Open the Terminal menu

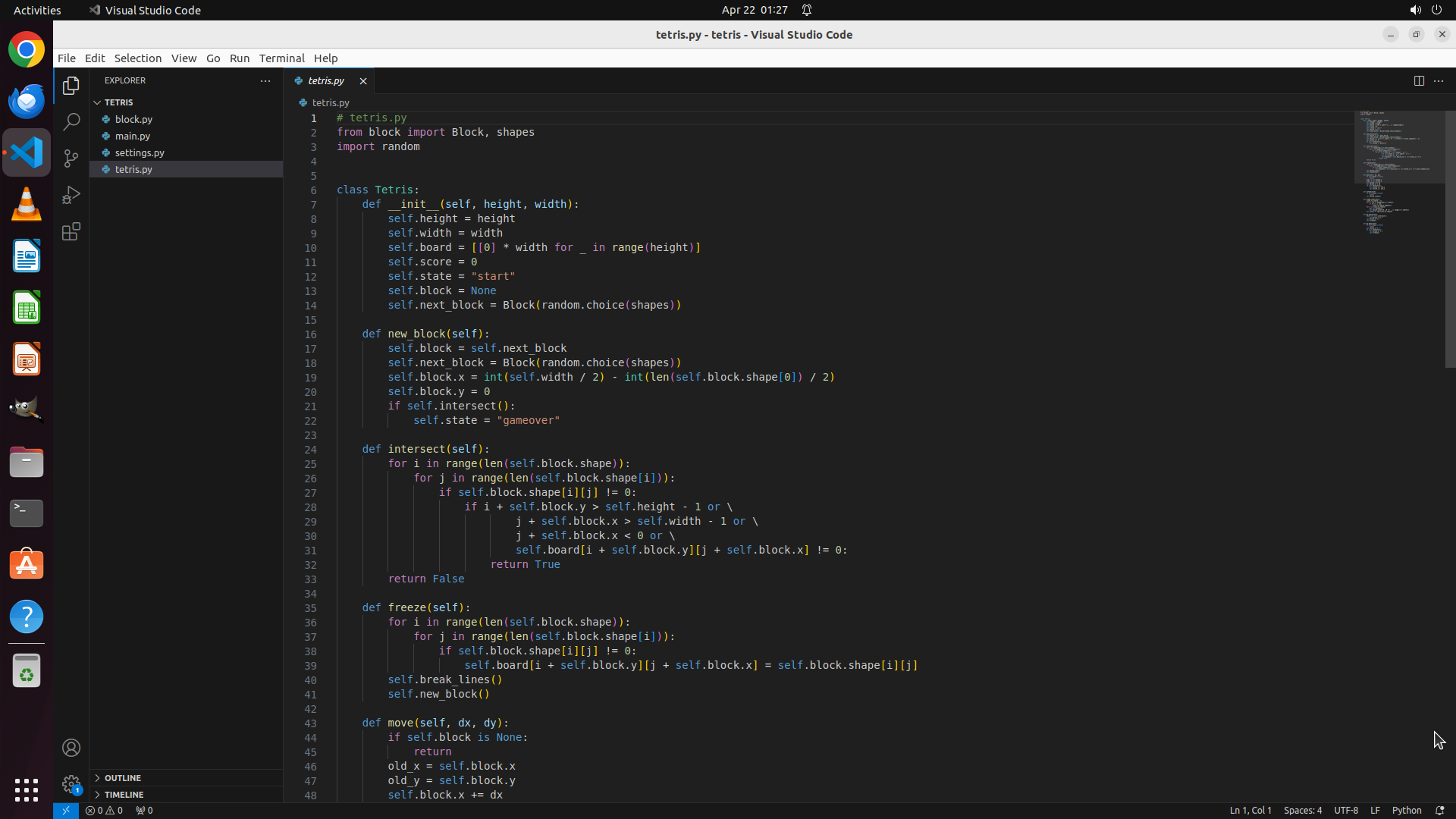tap(281, 58)
